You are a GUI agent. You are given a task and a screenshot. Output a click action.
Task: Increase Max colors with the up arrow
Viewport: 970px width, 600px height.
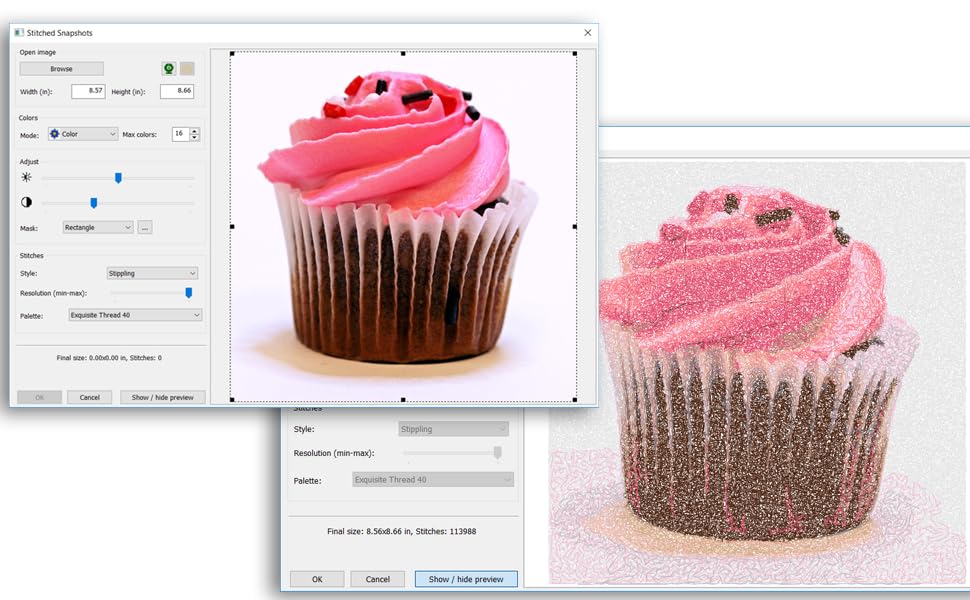[195, 131]
